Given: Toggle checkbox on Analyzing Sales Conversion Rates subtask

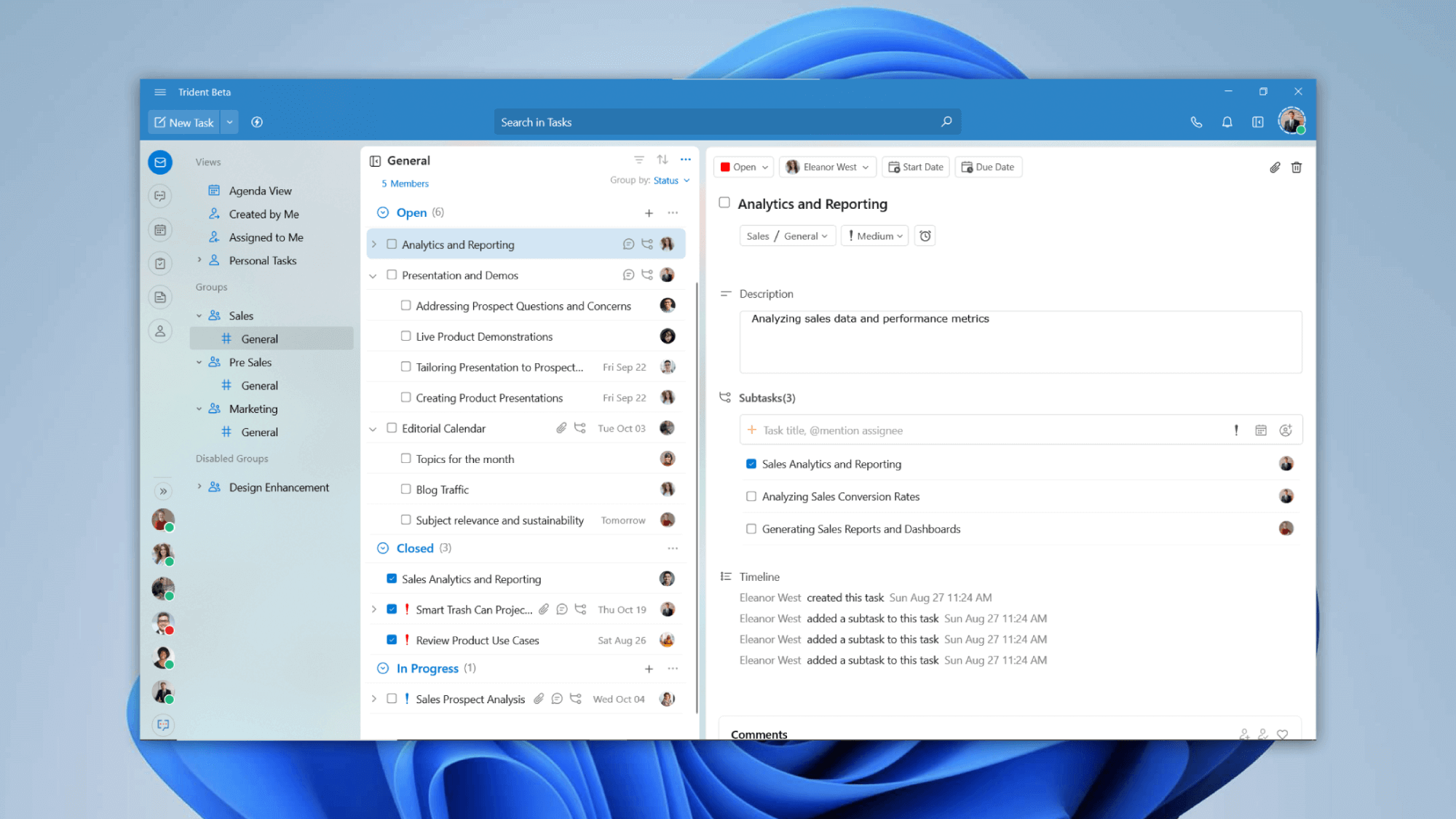Looking at the screenshot, I should point(751,496).
